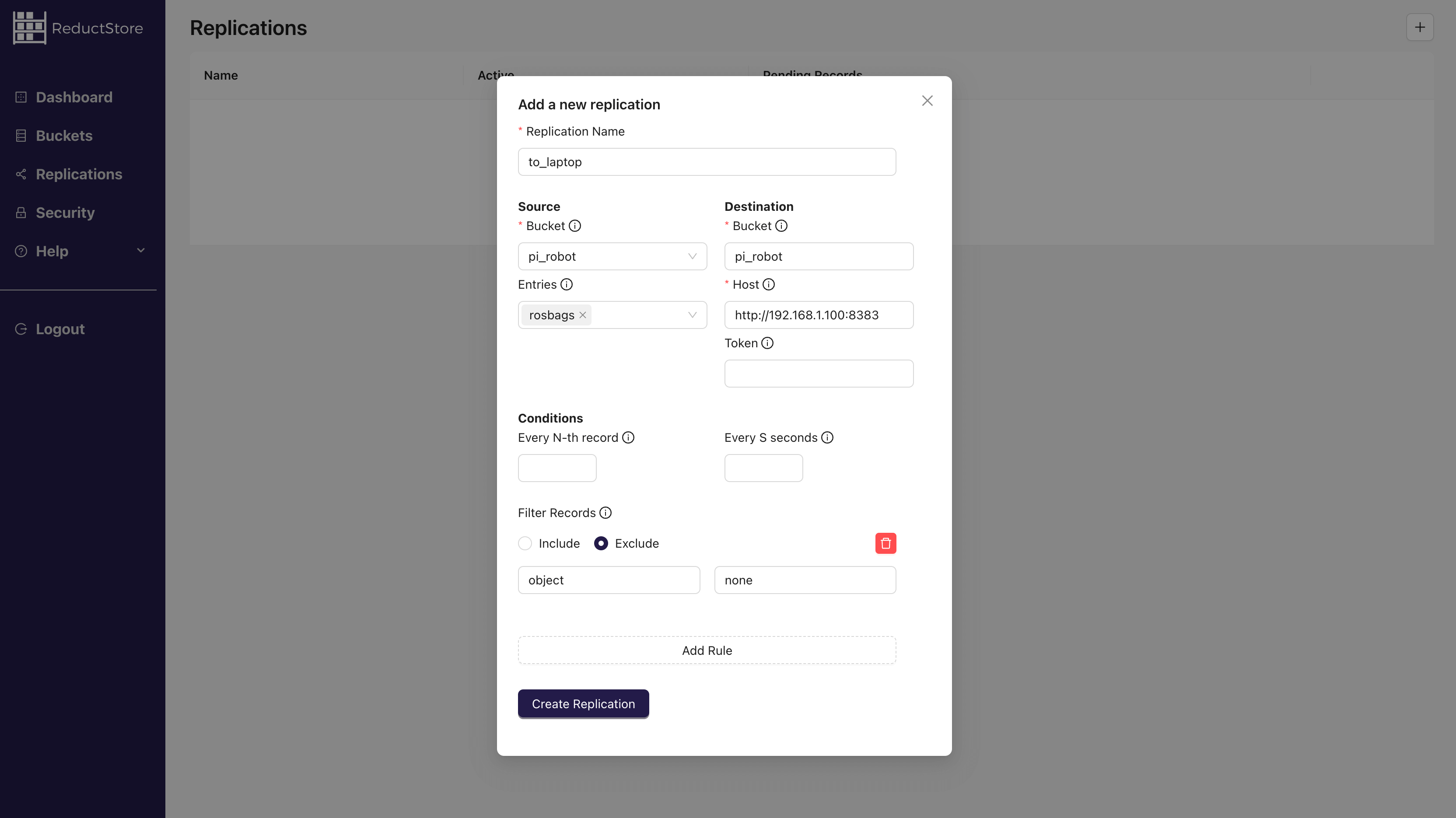The height and width of the screenshot is (818, 1456).
Task: Open the Security page
Action: tap(65, 212)
